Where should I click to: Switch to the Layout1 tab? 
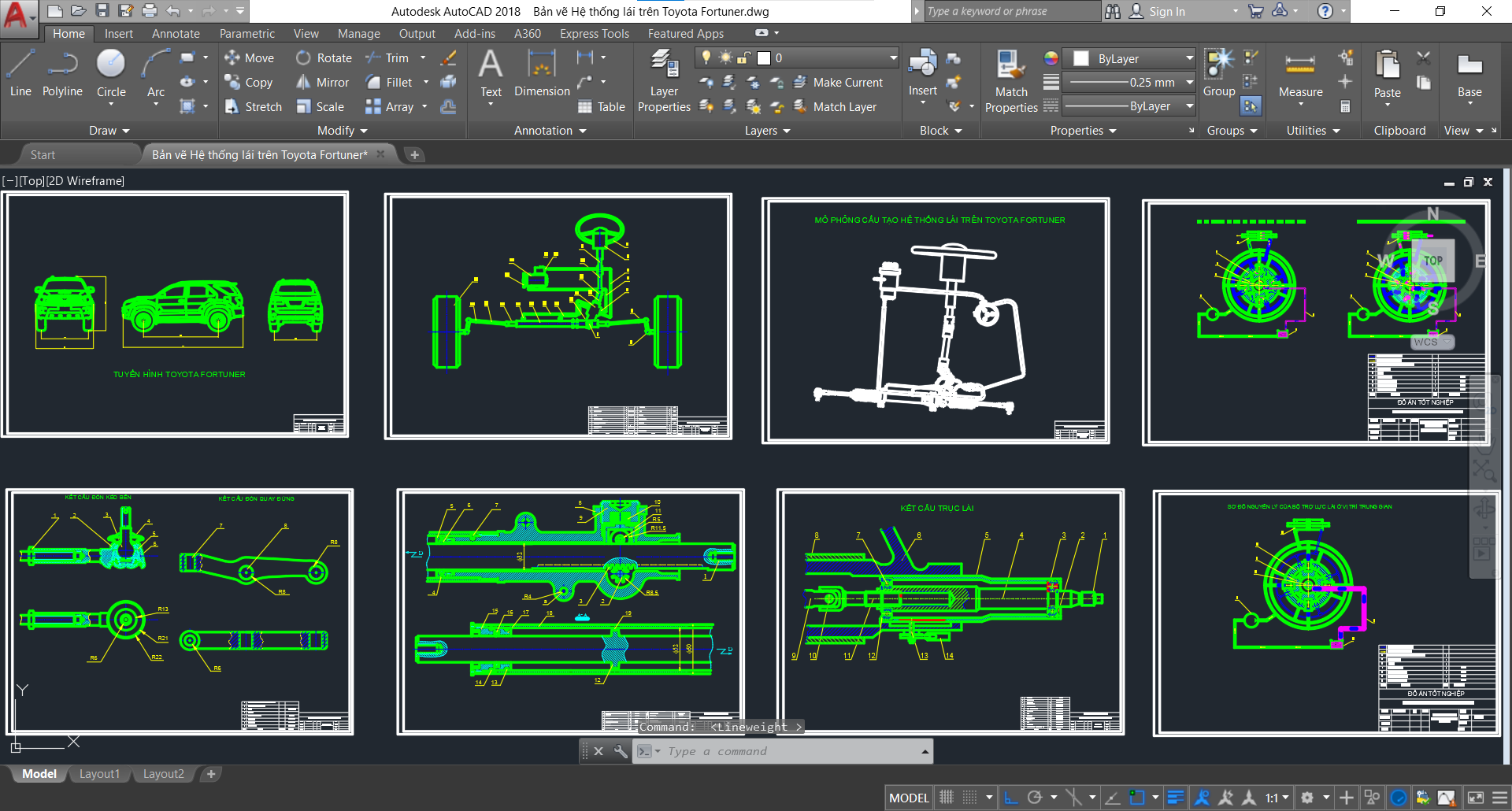coord(99,774)
